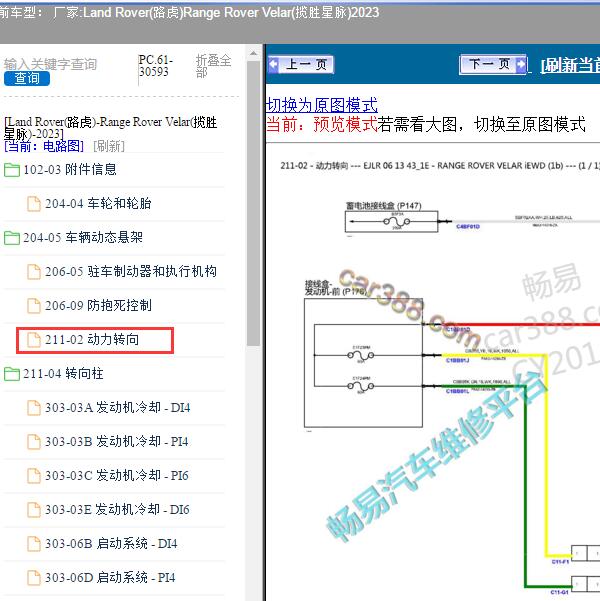The image size is (600, 601).
Task: Click 折叠全部 to collapse all
Action: 214,66
